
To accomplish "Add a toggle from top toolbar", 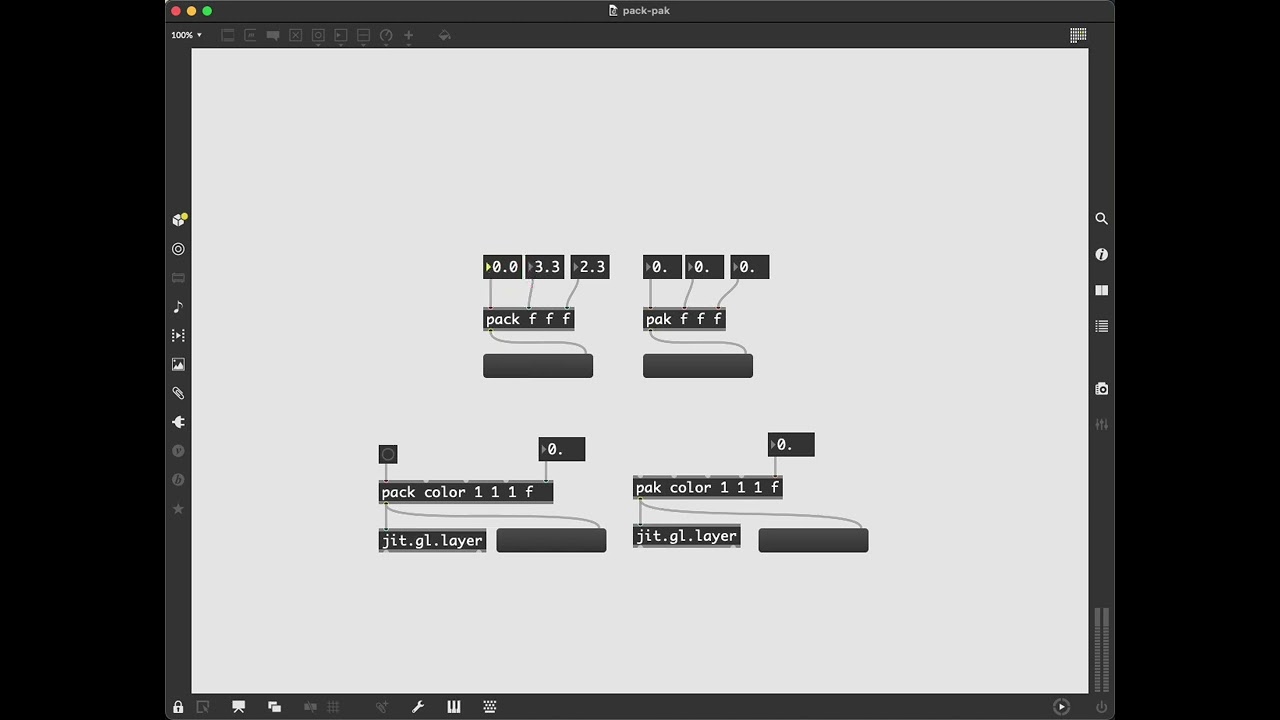I will point(296,35).
